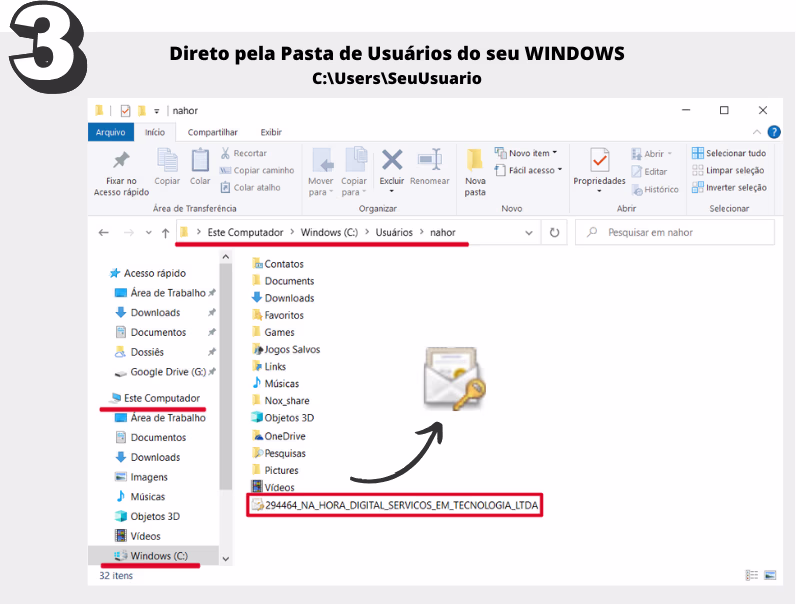Click Selecionar tudo

(x=729, y=153)
